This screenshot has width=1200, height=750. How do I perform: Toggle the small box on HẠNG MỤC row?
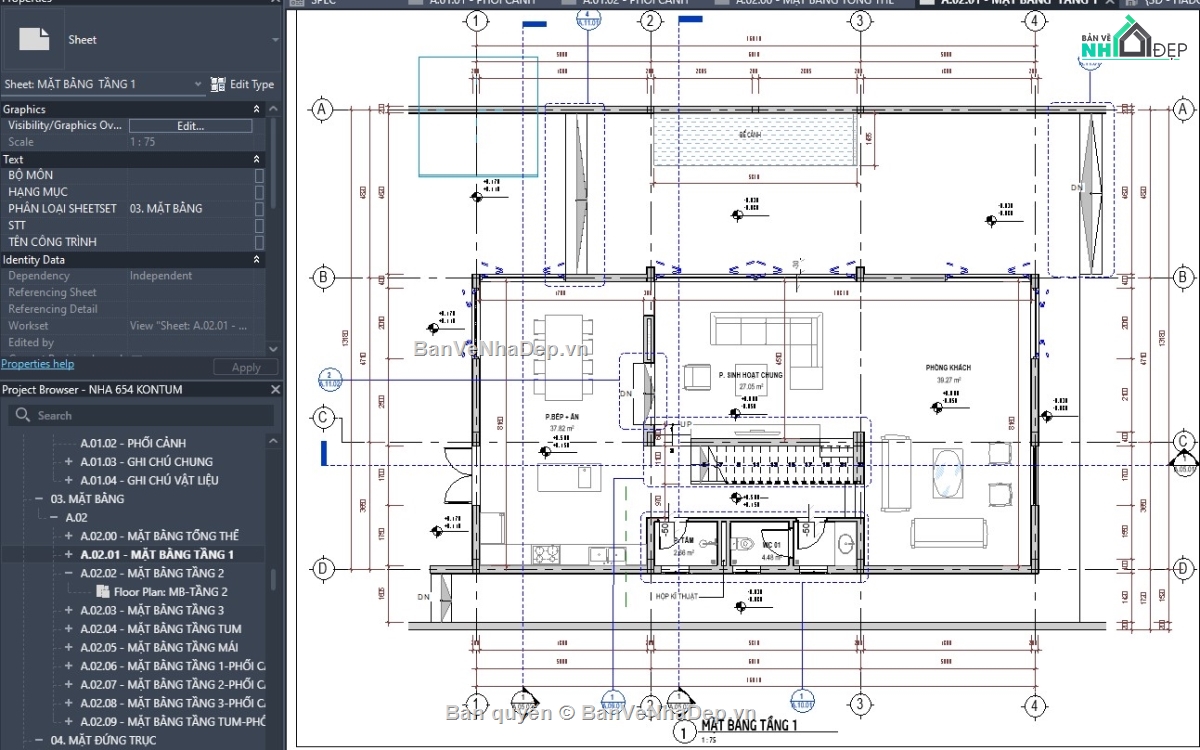[x=260, y=192]
